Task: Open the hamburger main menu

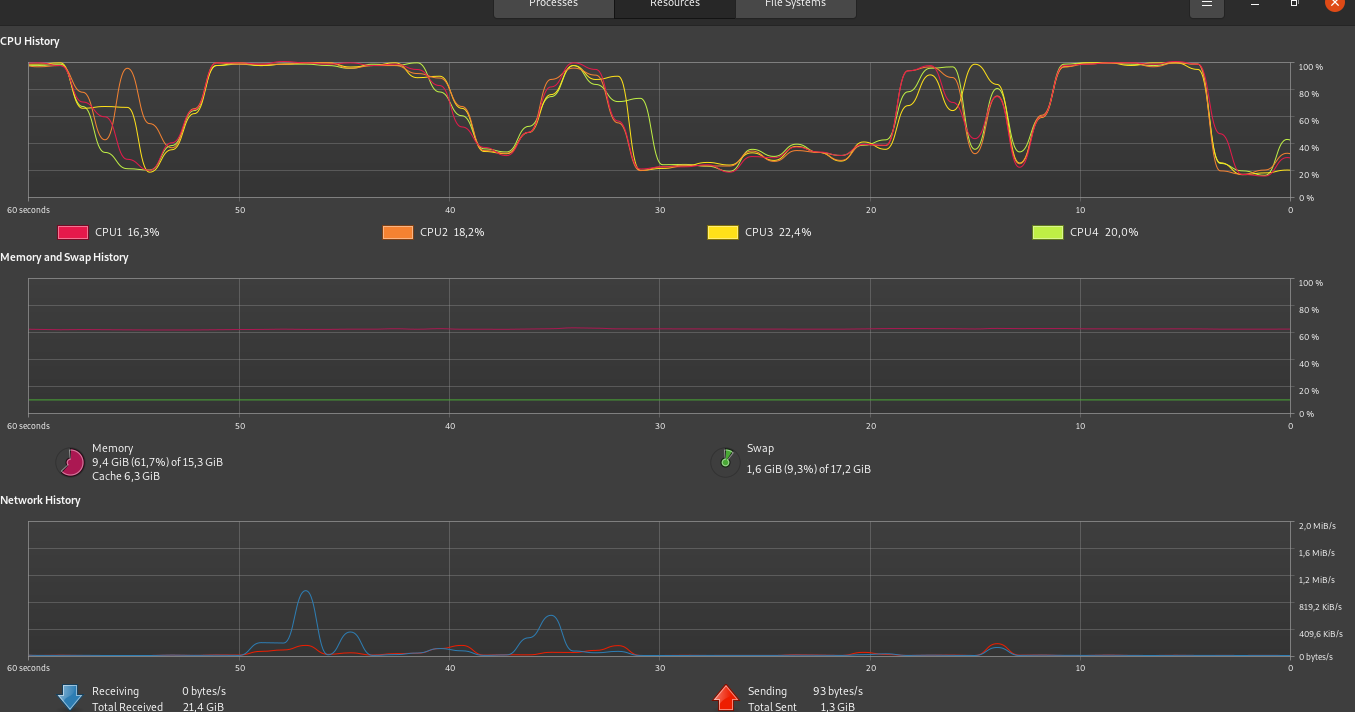Action: (1206, 6)
